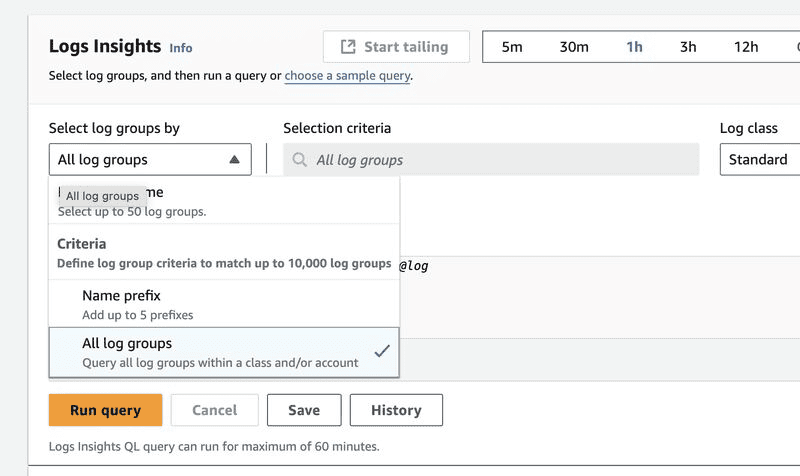
Task: Click the Start tailing external-link icon
Action: 348,47
